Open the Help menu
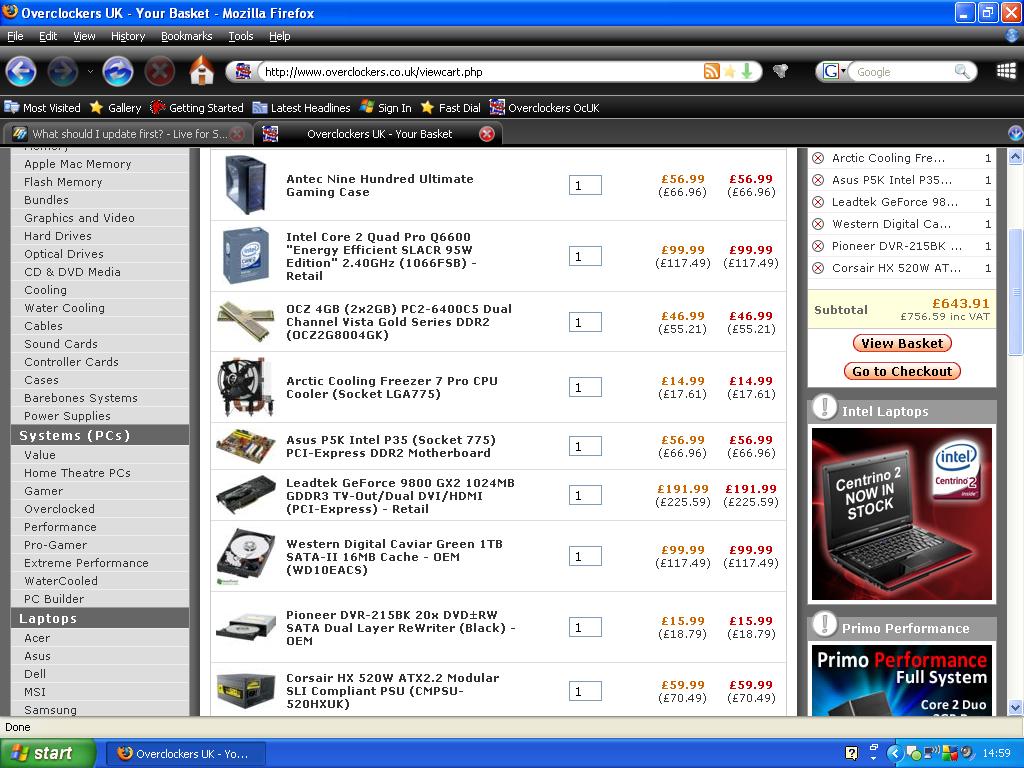 click(280, 36)
